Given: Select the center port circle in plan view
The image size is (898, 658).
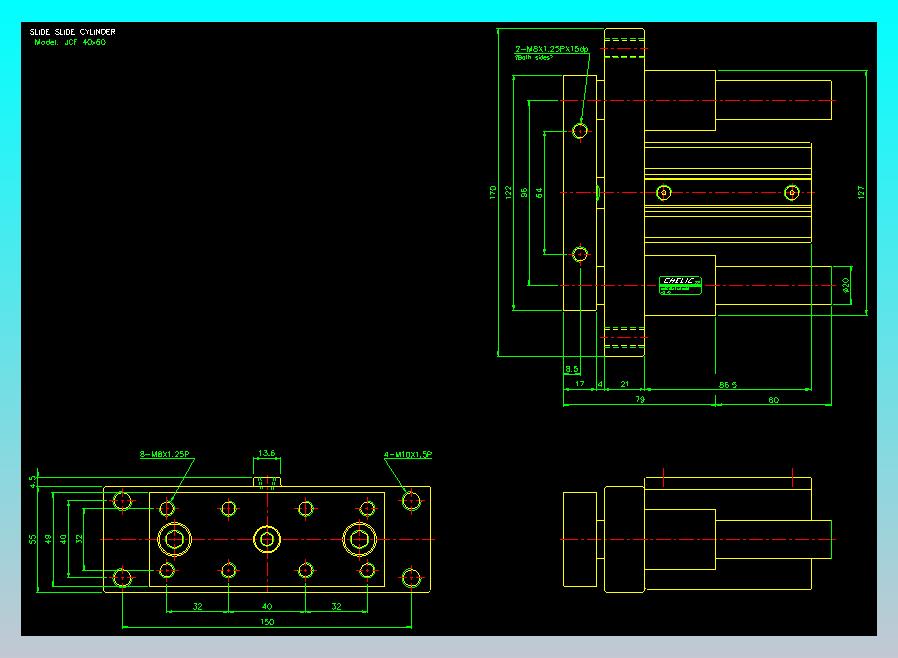Looking at the screenshot, I should click(267, 539).
